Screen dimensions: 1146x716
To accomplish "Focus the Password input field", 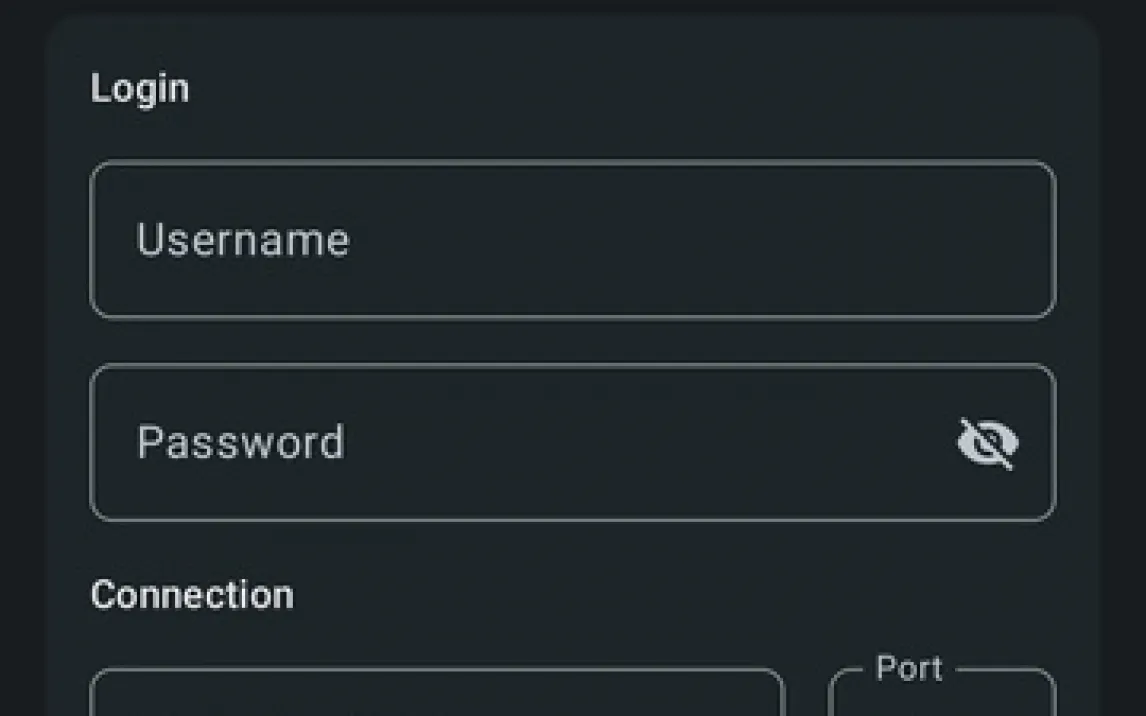I will (520, 443).
